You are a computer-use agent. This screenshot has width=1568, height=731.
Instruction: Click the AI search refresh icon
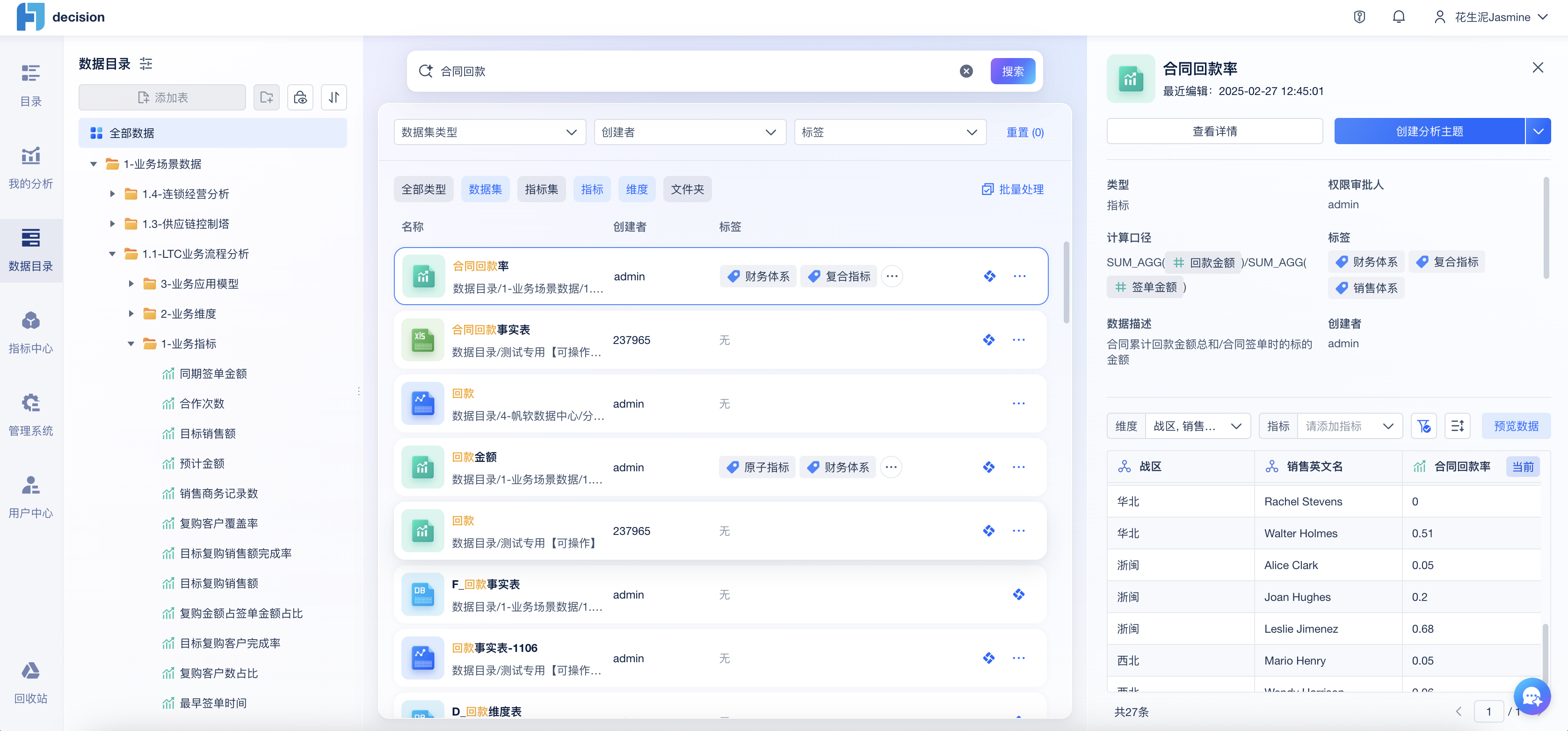[426, 71]
